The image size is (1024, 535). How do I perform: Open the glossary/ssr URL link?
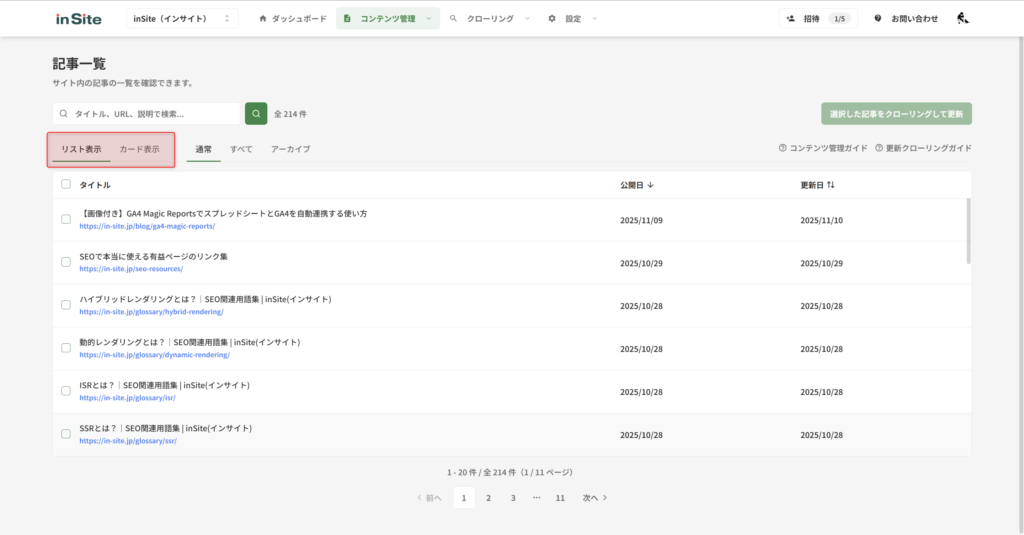(x=128, y=441)
